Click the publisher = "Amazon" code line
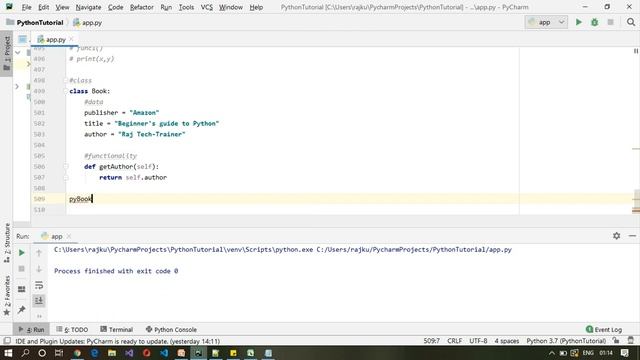 coord(122,113)
